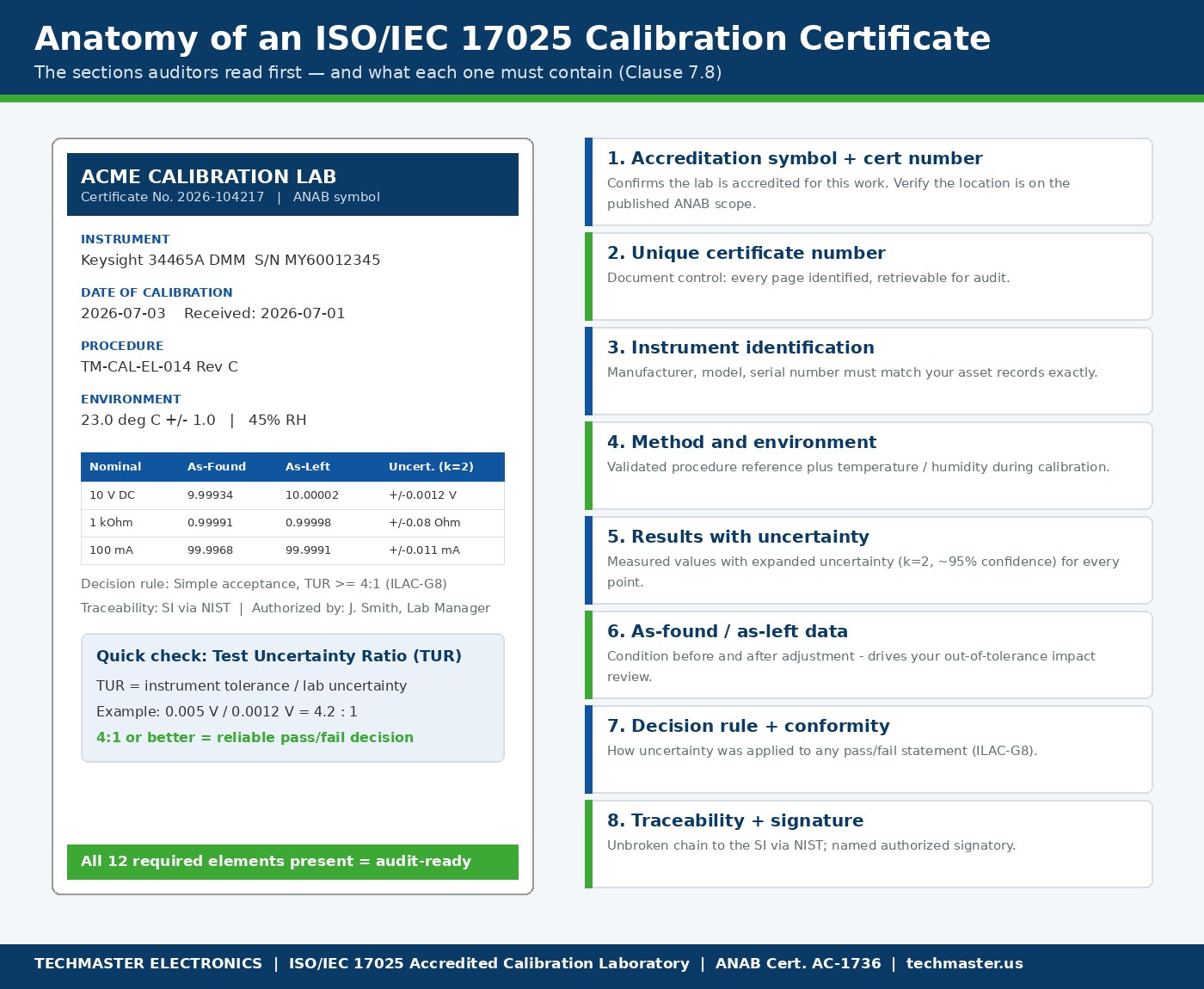Click the as-left value '0.99998'
Image resolution: width=1204 pixels, height=989 pixels.
coord(308,523)
